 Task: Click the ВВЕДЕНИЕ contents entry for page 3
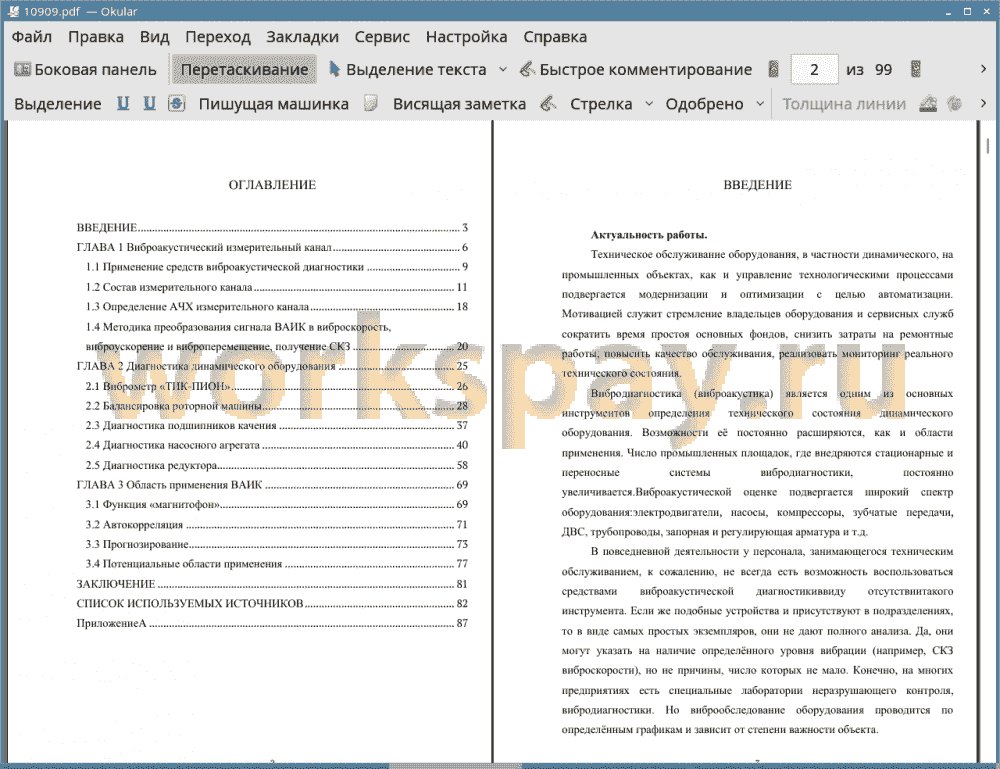coord(272,228)
